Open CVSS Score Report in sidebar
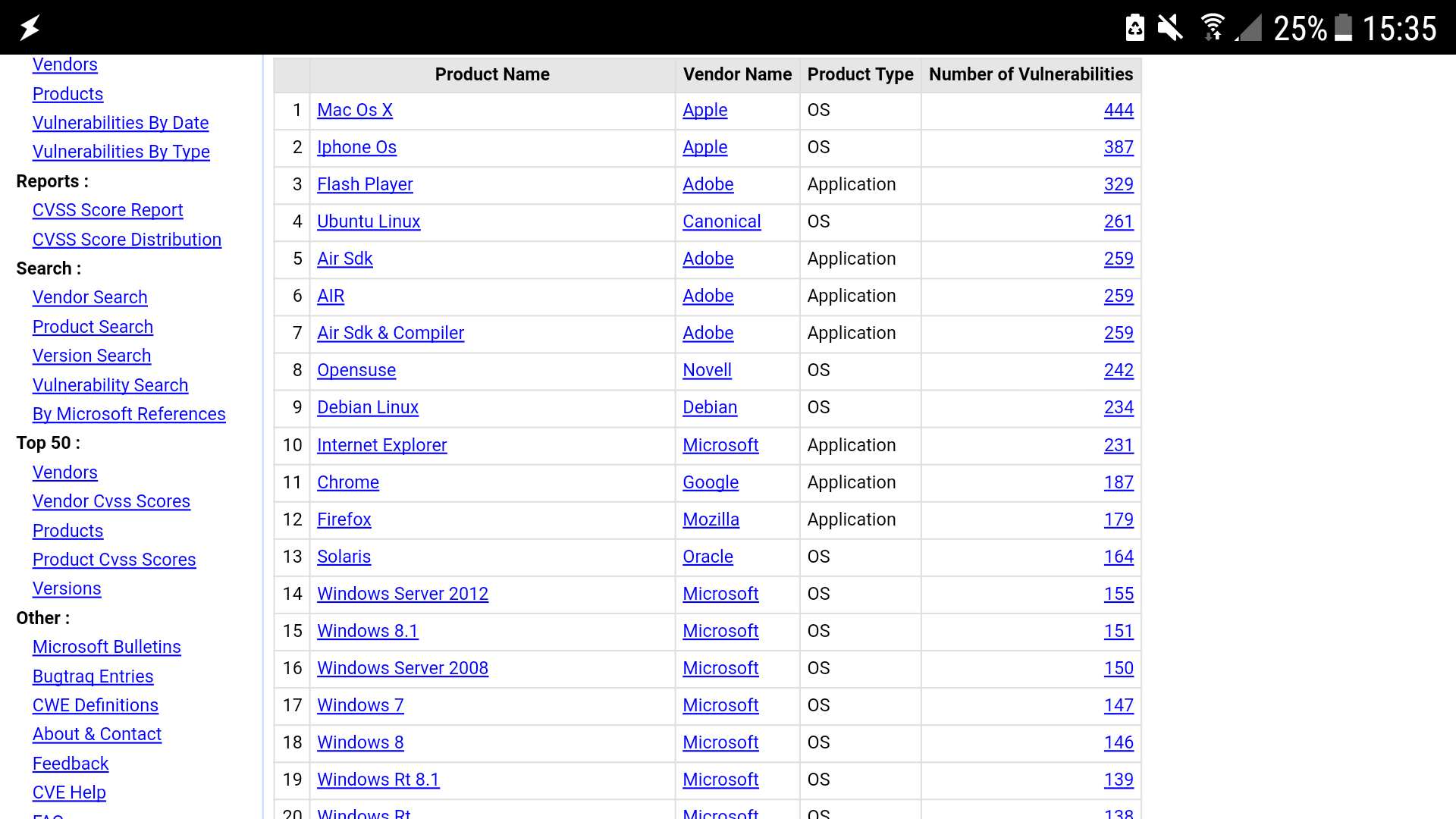 click(x=108, y=210)
